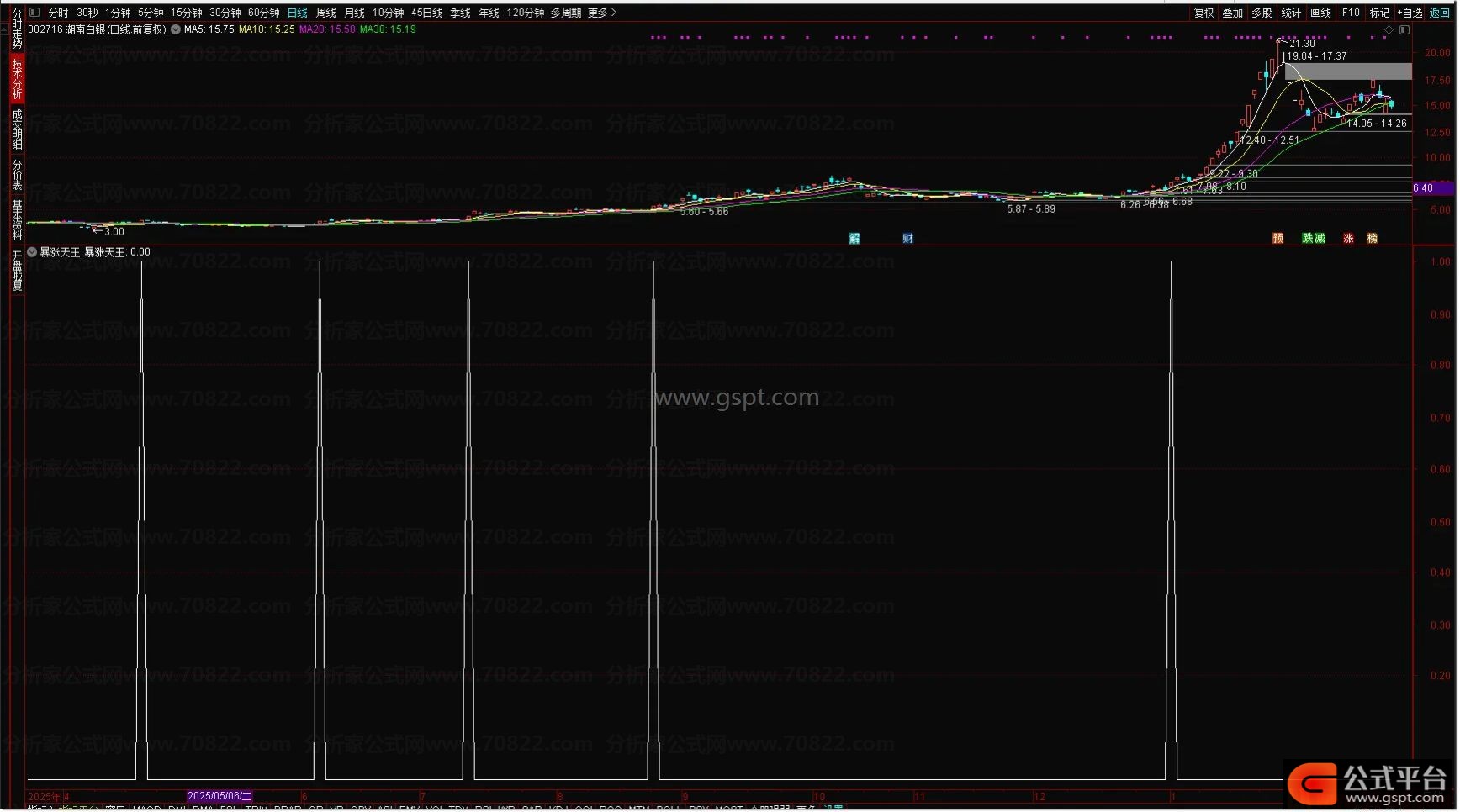The width and height of the screenshot is (1460, 812).
Task: Click the 榜 event marker icon
Action: [x=1372, y=239]
